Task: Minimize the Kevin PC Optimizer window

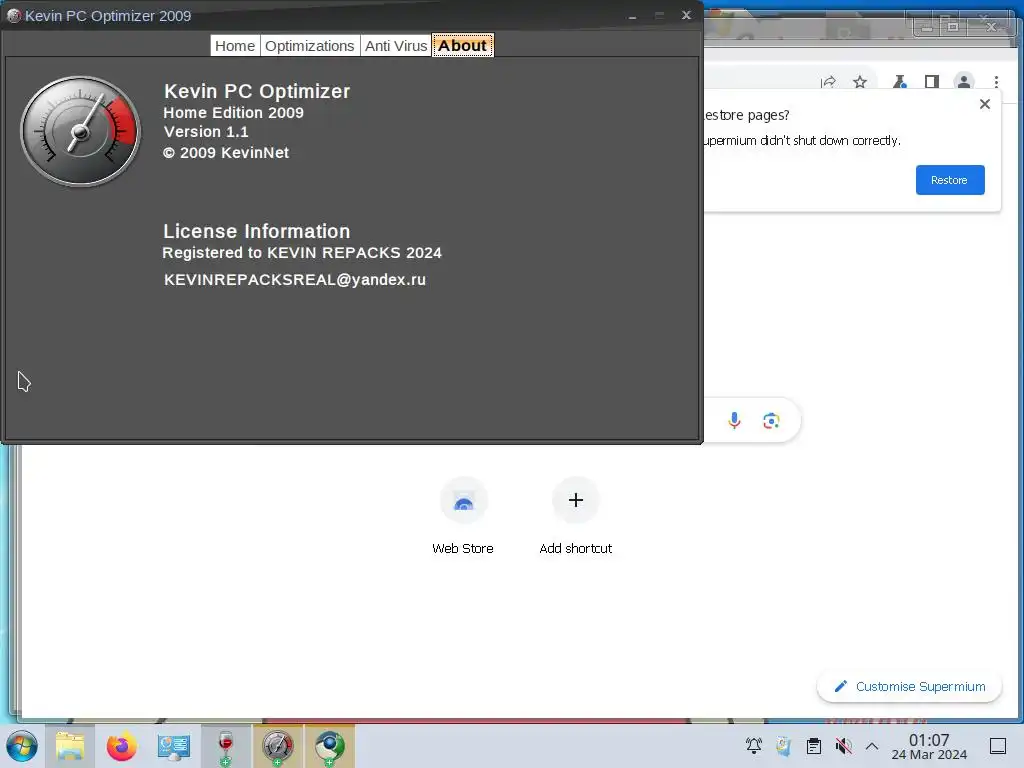Action: [x=632, y=16]
